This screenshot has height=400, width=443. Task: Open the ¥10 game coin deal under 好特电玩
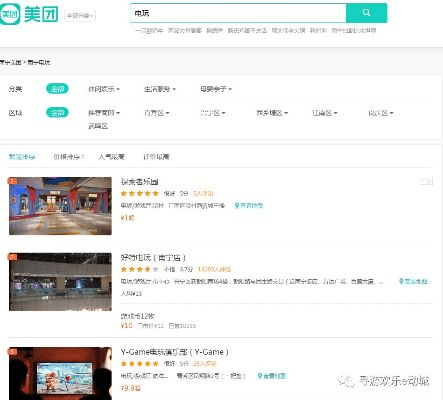tap(158, 321)
